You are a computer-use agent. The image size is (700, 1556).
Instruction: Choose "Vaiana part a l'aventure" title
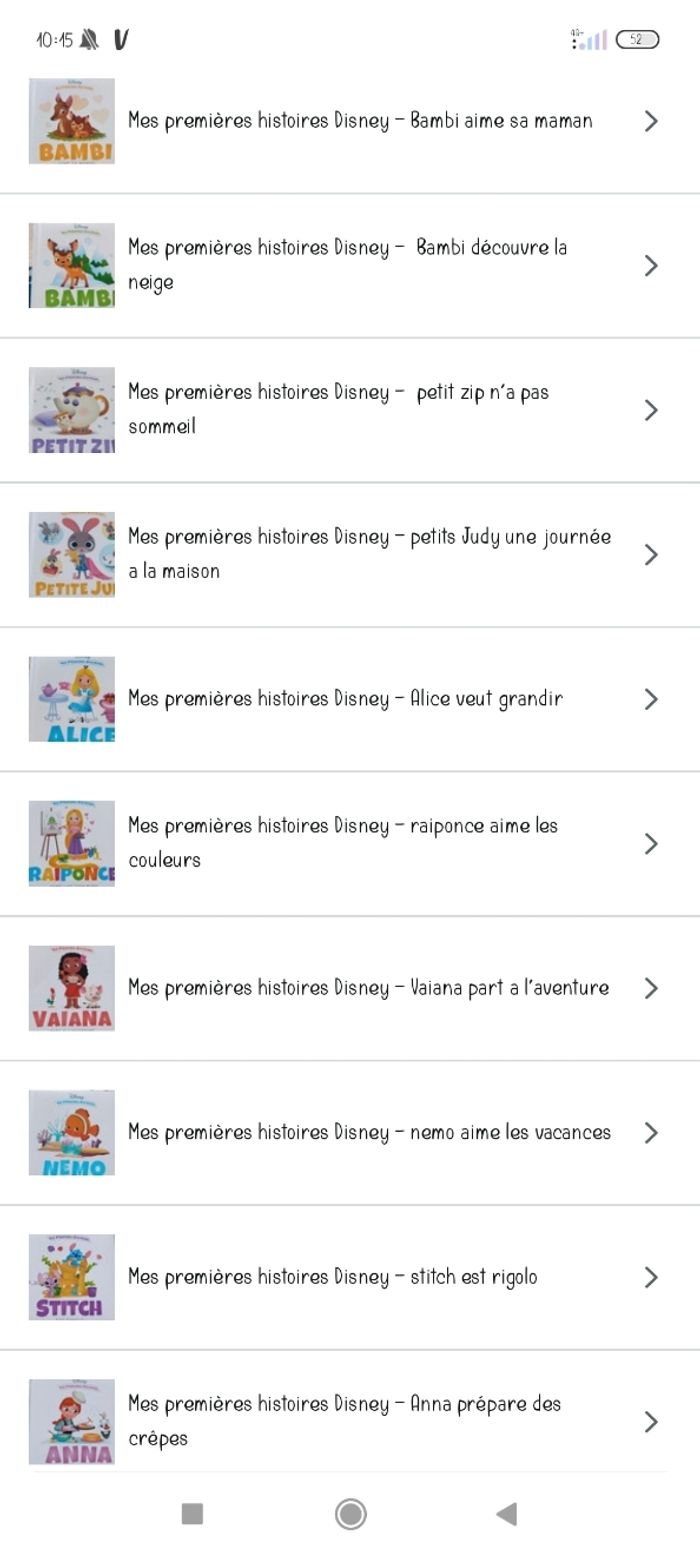[368, 988]
